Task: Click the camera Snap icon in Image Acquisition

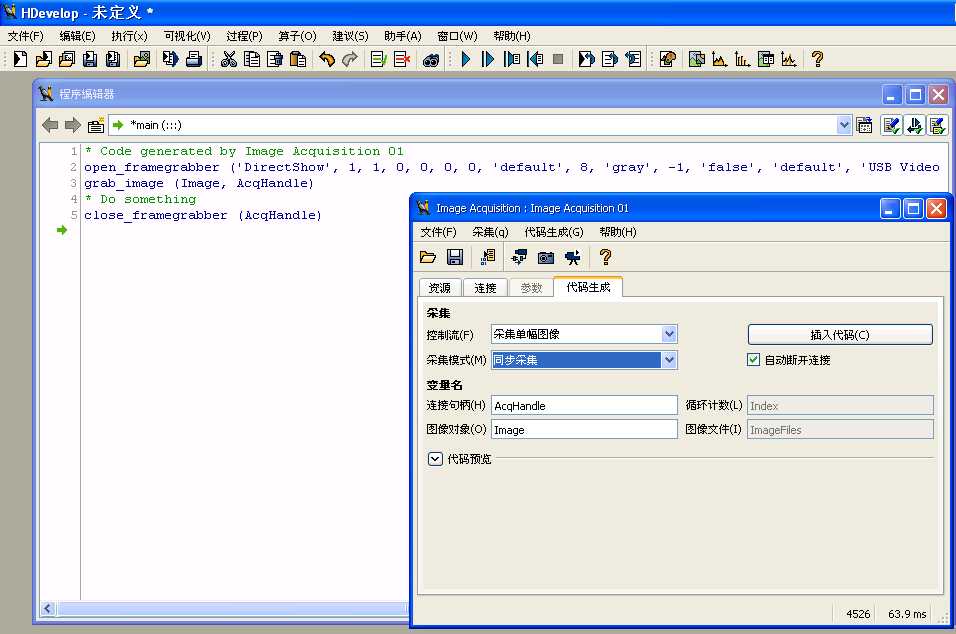Action: tap(546, 257)
